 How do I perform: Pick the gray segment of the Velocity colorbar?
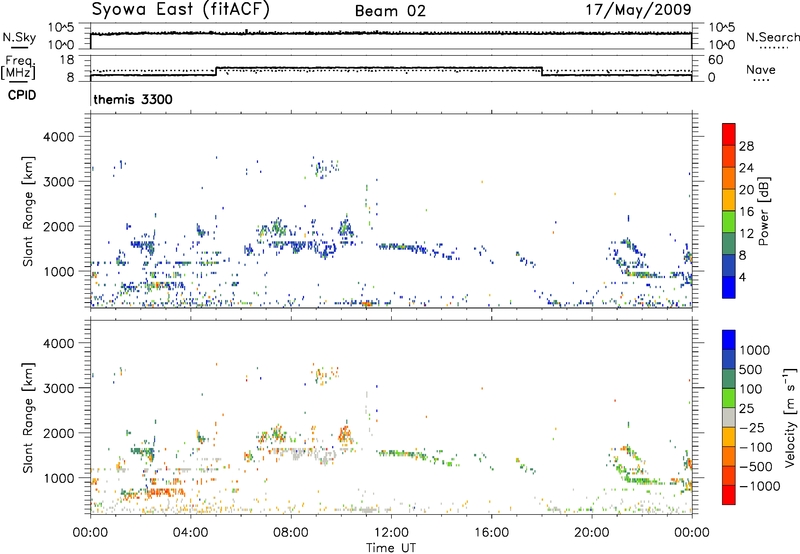[729, 417]
